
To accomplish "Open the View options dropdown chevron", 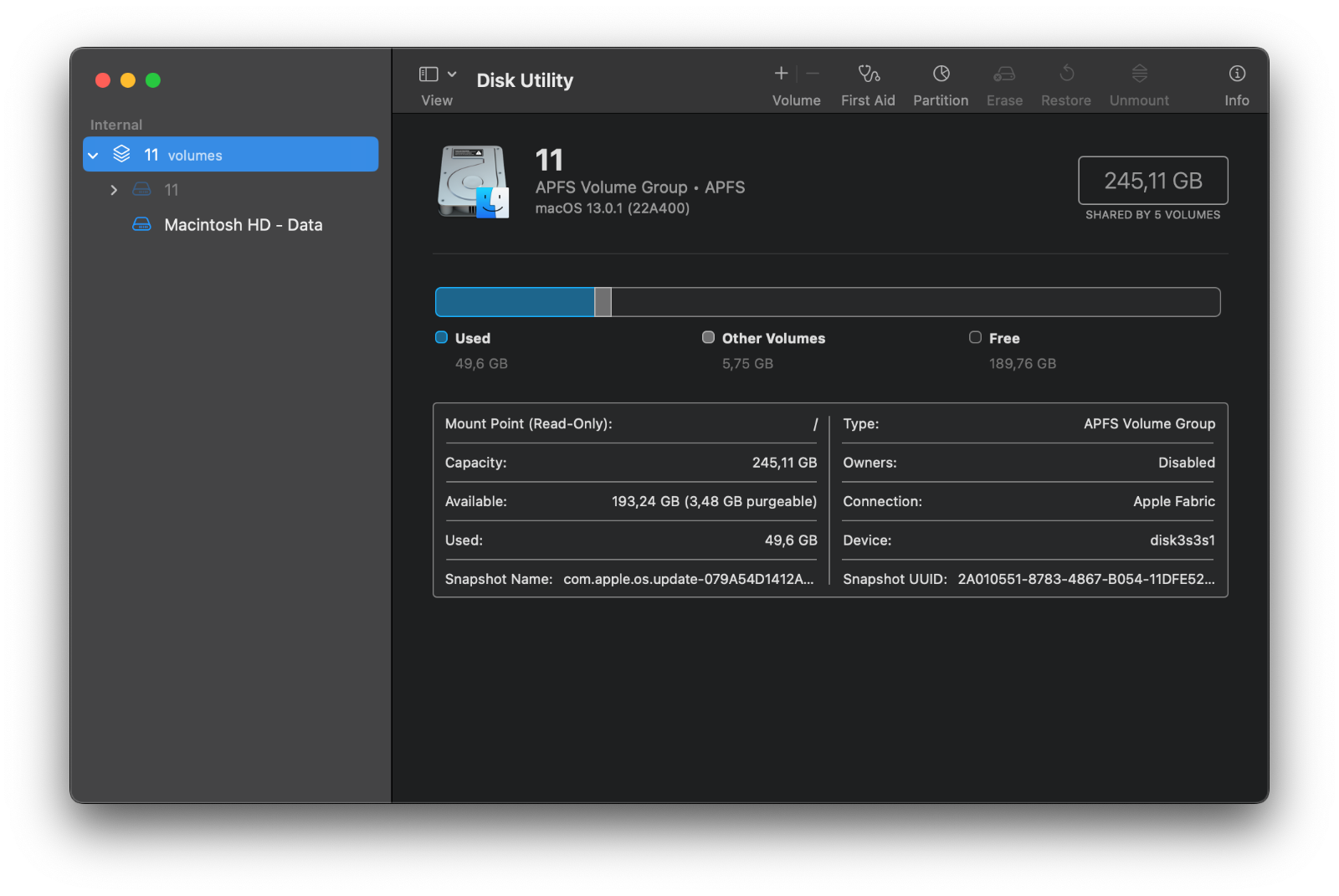I will (x=452, y=74).
